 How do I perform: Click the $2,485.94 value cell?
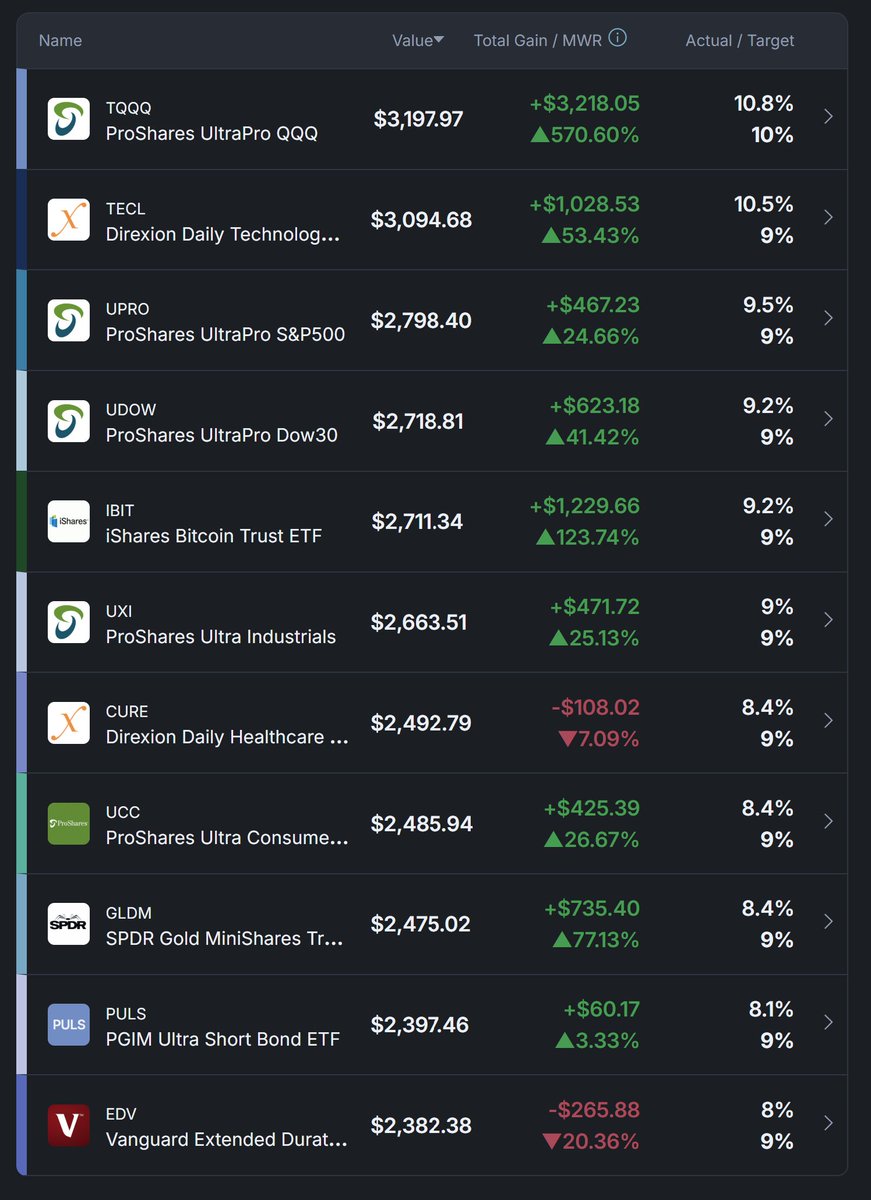tap(422, 824)
